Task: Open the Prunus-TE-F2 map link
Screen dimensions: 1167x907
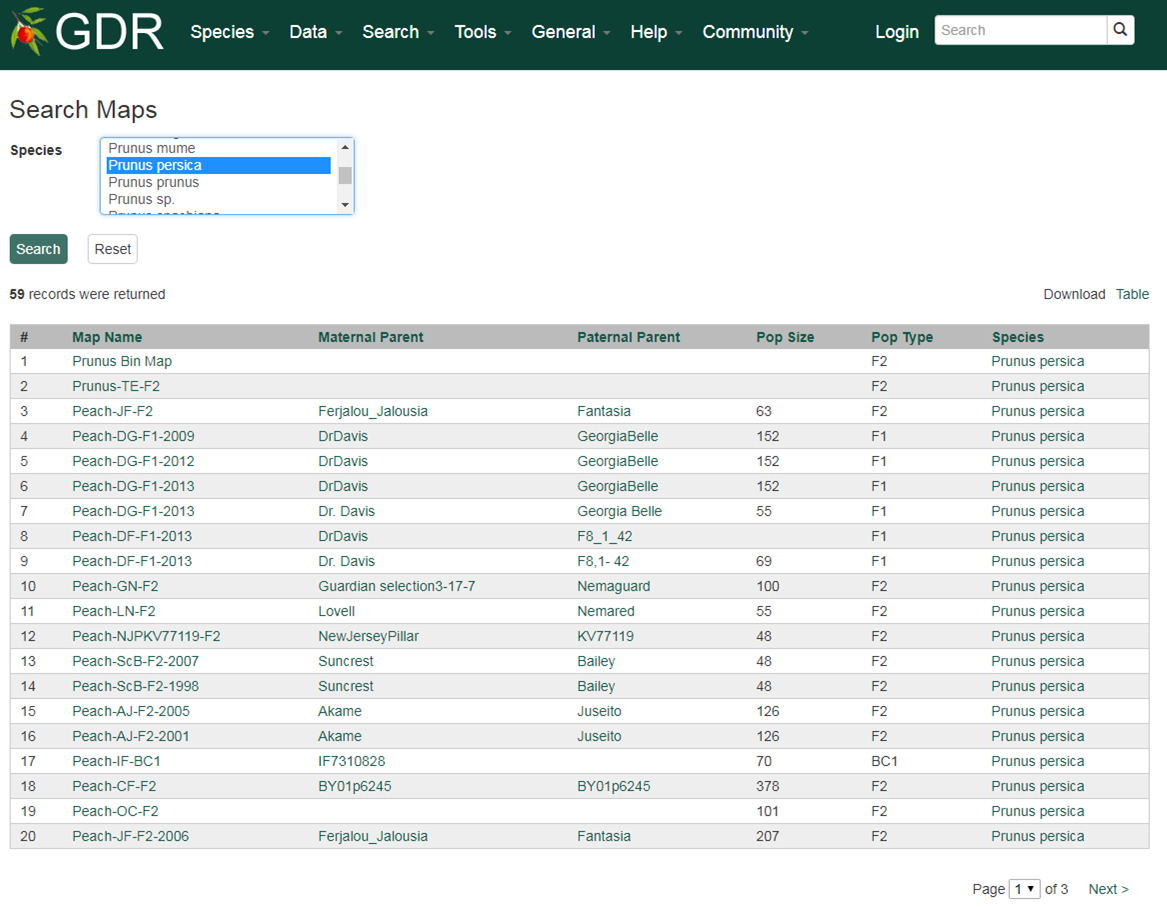Action: [x=116, y=386]
